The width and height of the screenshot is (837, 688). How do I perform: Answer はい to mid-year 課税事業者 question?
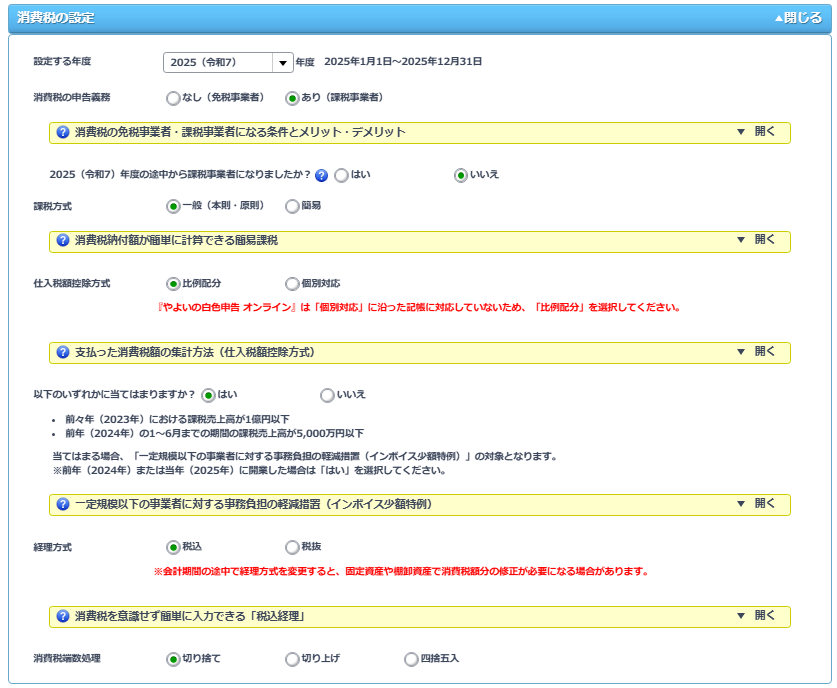341,175
